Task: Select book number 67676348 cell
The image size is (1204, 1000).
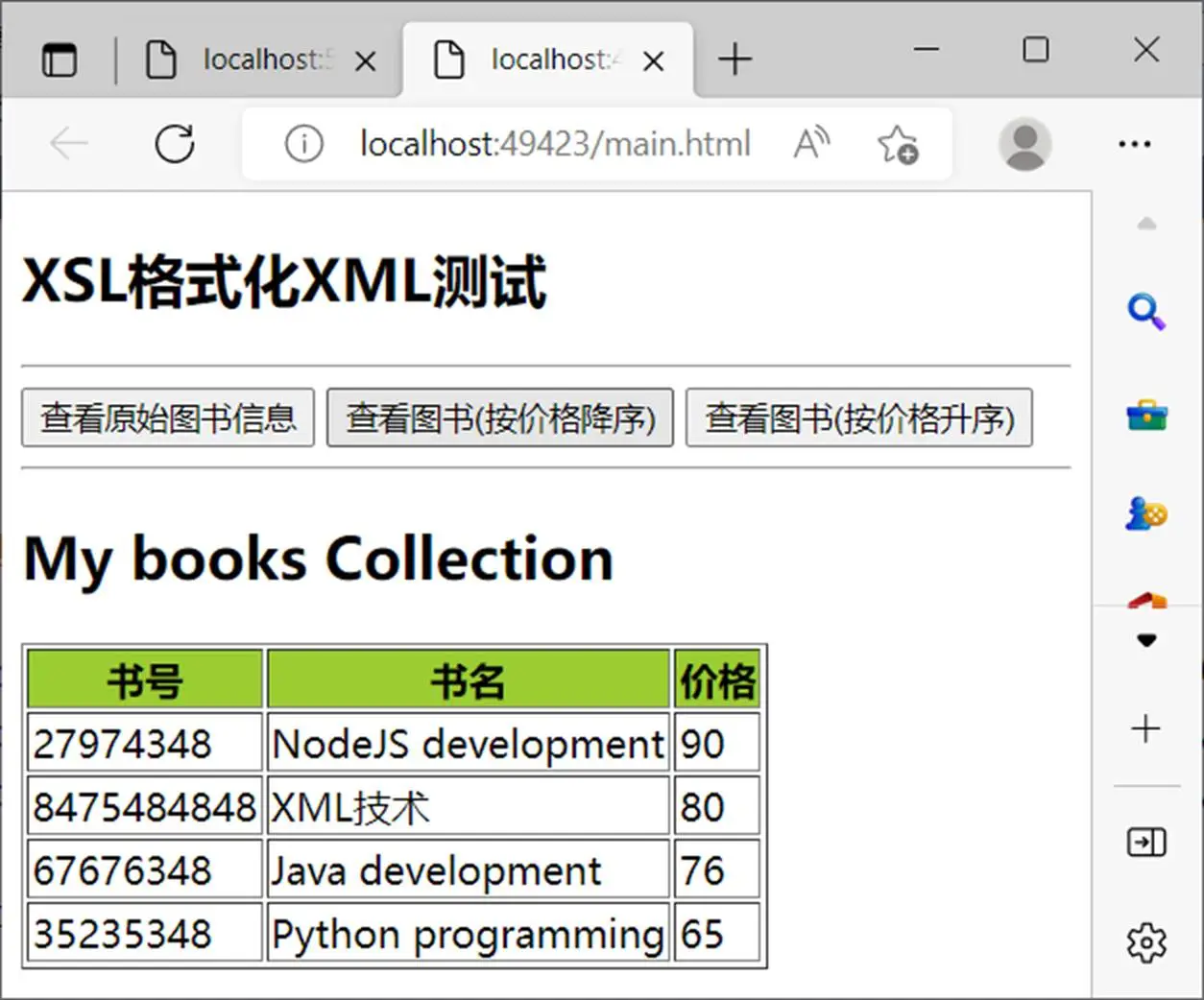Action: pyautogui.click(x=145, y=869)
